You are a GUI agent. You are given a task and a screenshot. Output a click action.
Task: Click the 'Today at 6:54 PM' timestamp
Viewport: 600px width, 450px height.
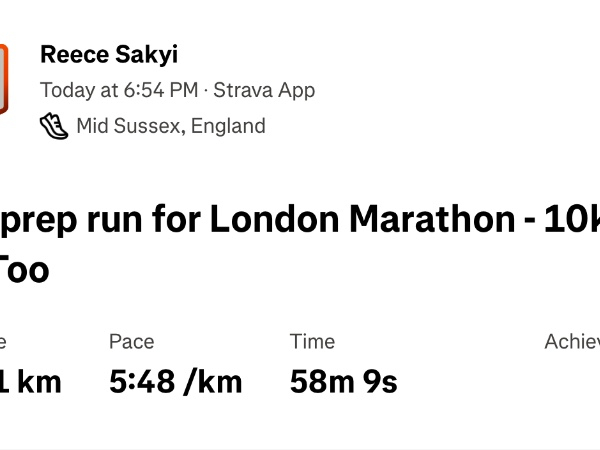(x=118, y=90)
